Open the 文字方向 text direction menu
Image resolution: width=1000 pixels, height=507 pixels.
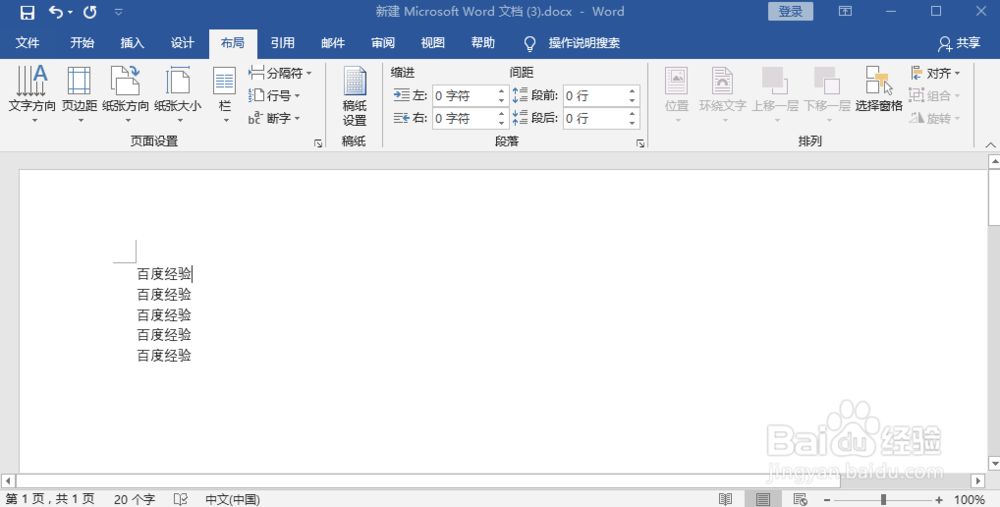point(32,94)
